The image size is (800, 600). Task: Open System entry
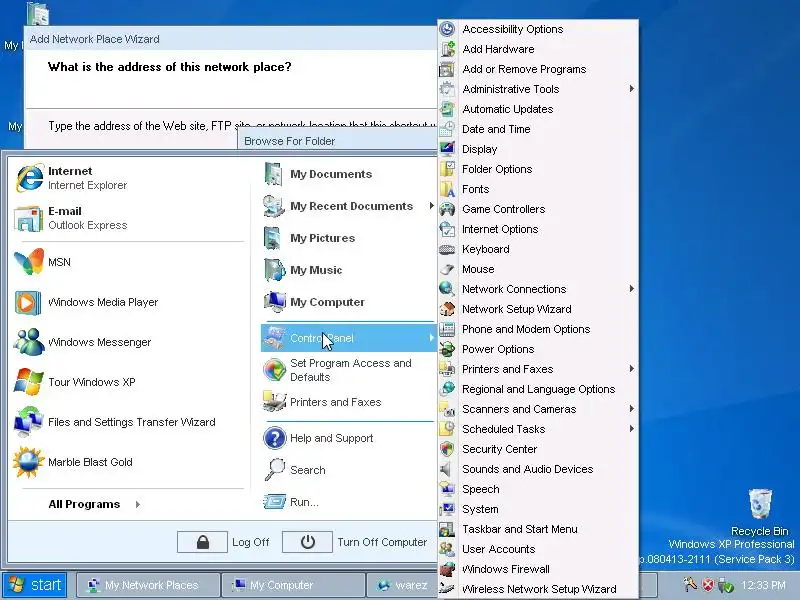[538, 509]
